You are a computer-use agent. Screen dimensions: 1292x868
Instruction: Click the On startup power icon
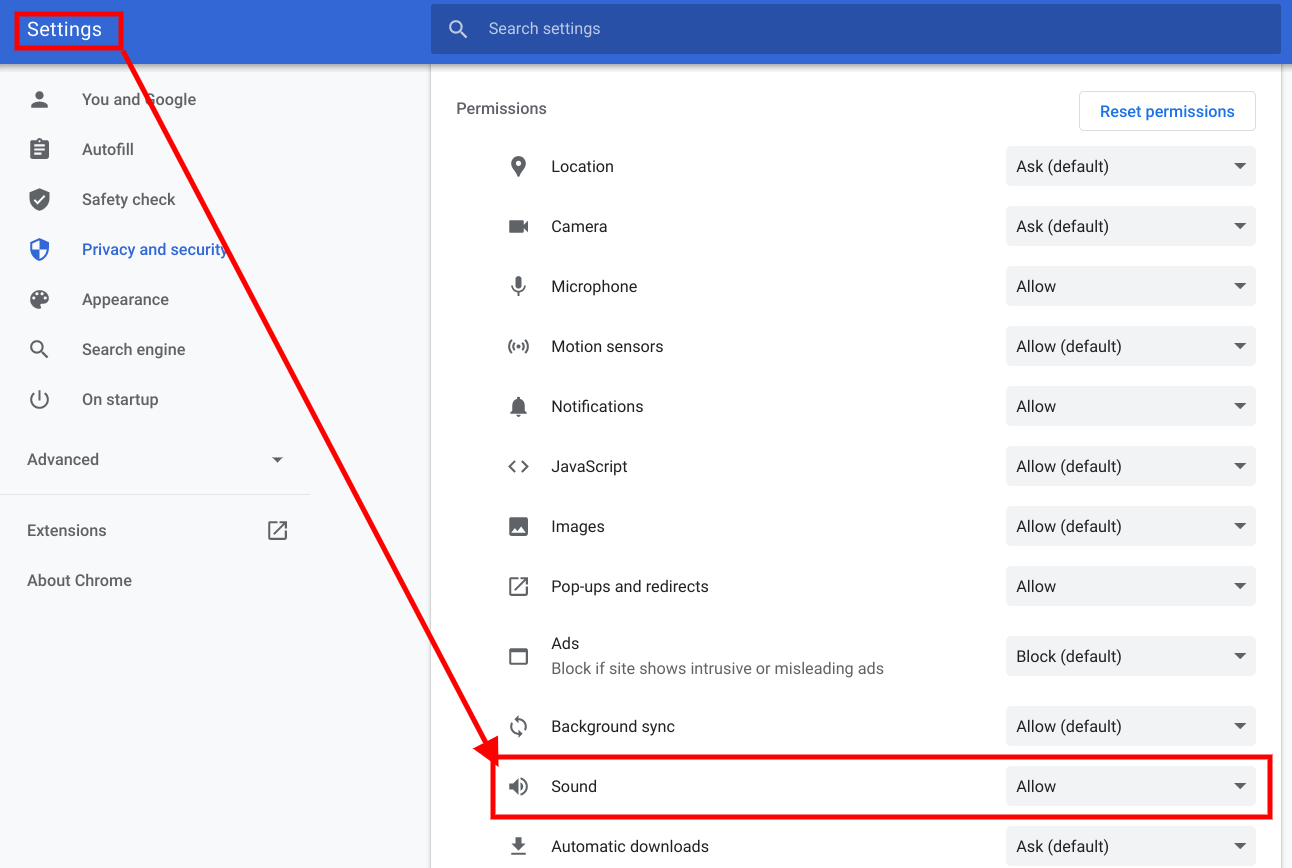click(x=39, y=399)
